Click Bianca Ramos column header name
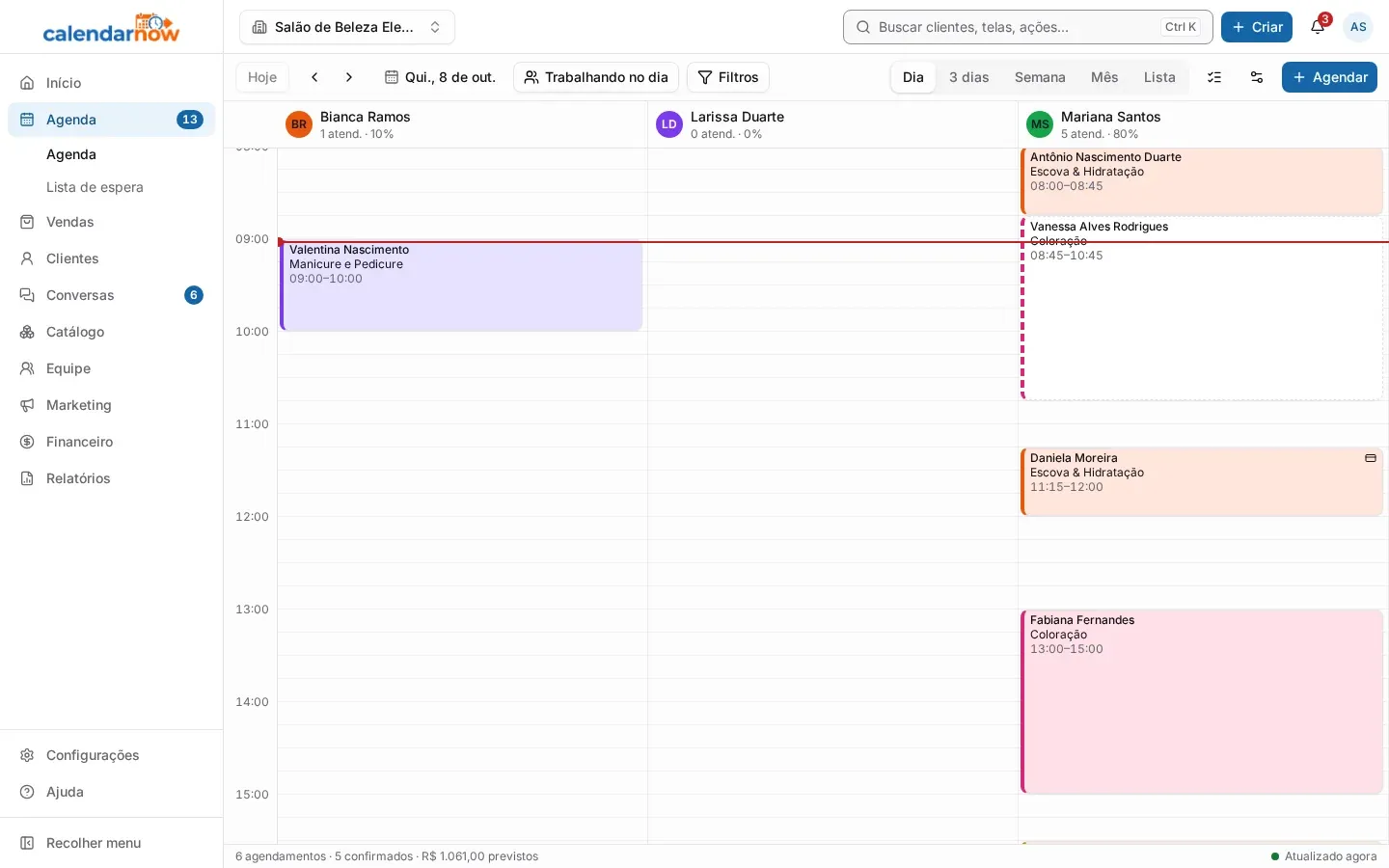The height and width of the screenshot is (868, 1389). [366, 117]
